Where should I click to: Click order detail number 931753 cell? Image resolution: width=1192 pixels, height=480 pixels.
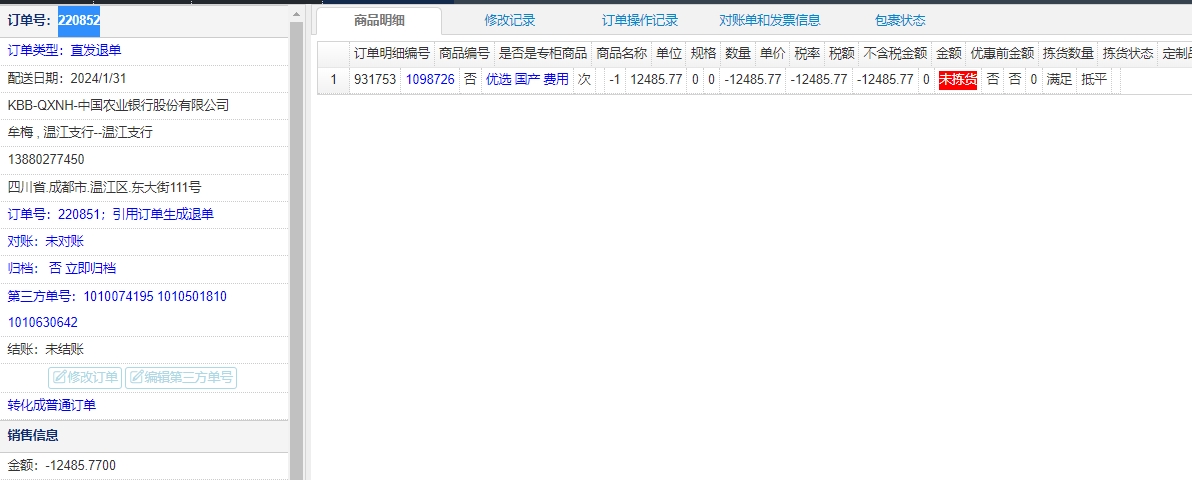[x=375, y=79]
